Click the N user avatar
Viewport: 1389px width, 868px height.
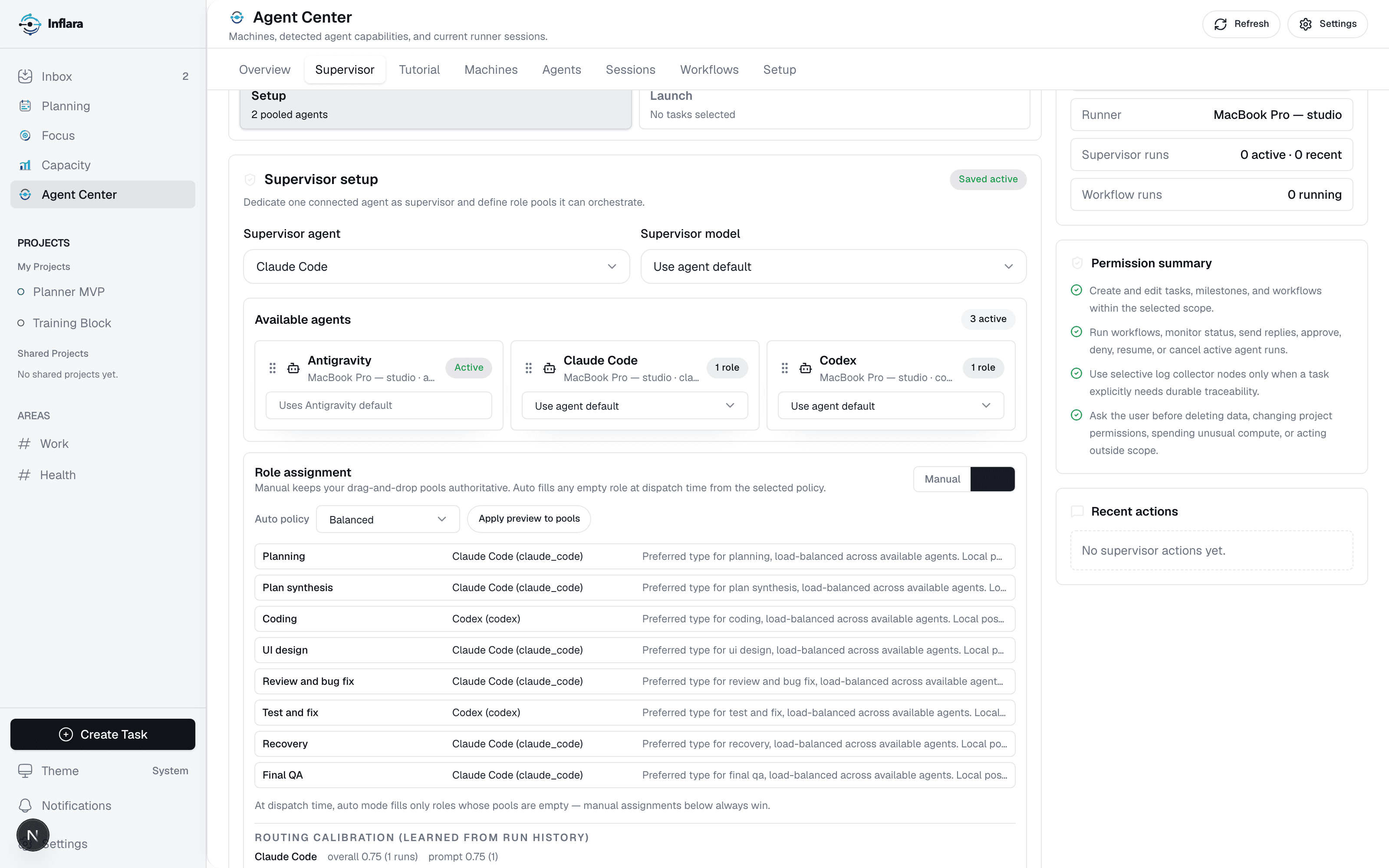tap(33, 835)
